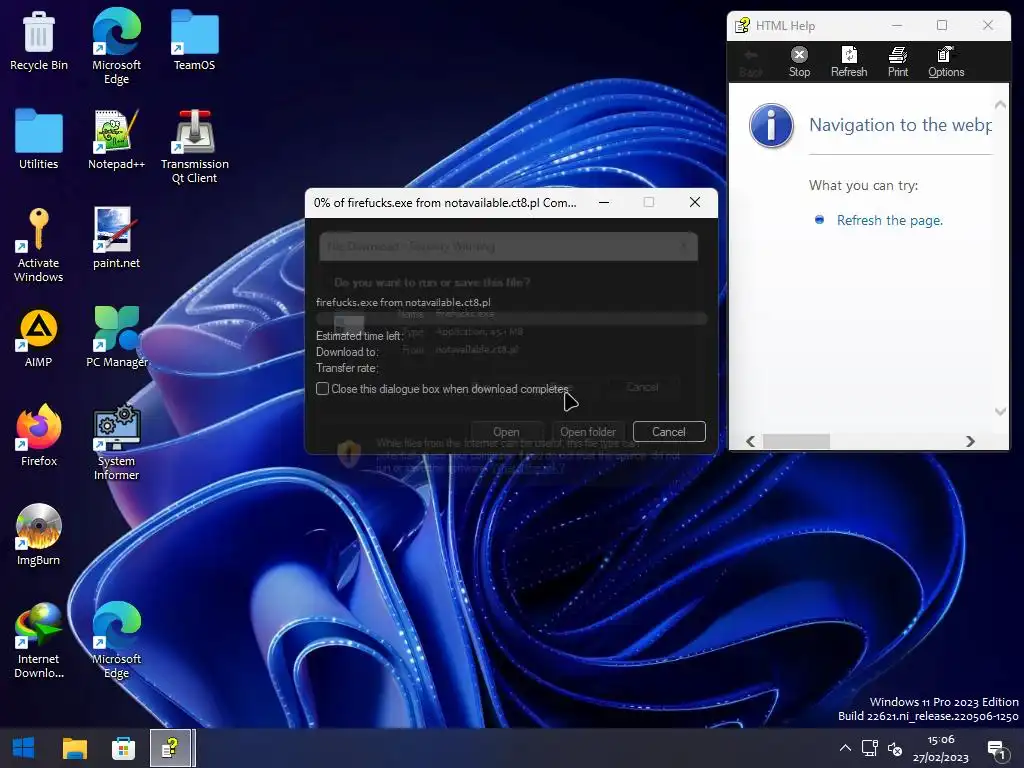Viewport: 1024px width, 768px height.
Task: Click the HTML Help title bar icon
Action: 743,25
